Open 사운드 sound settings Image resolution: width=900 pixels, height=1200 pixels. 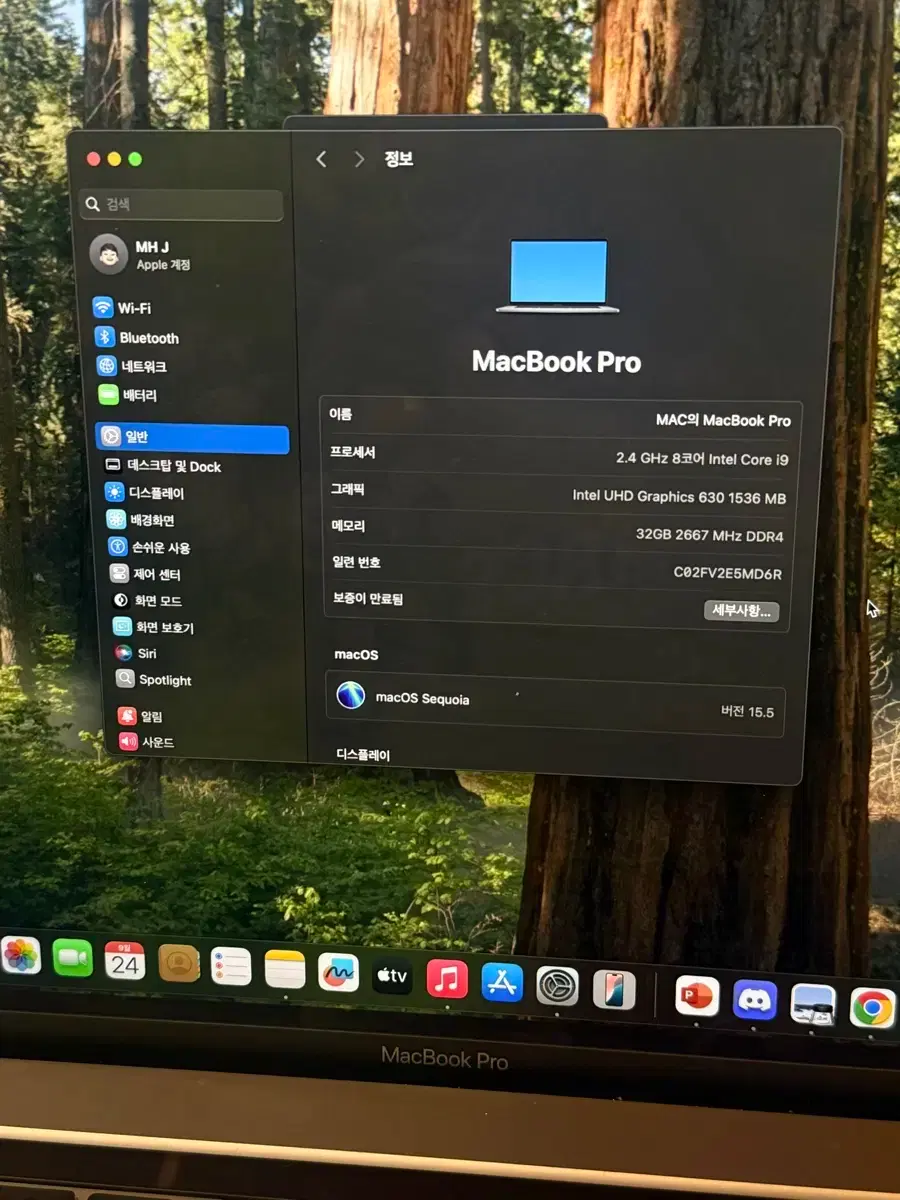147,742
